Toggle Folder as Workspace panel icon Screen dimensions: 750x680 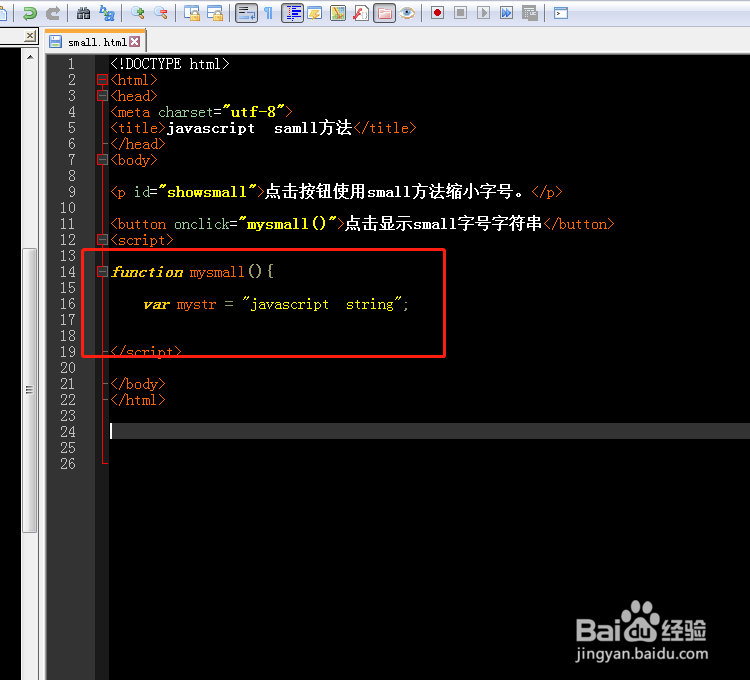point(384,13)
